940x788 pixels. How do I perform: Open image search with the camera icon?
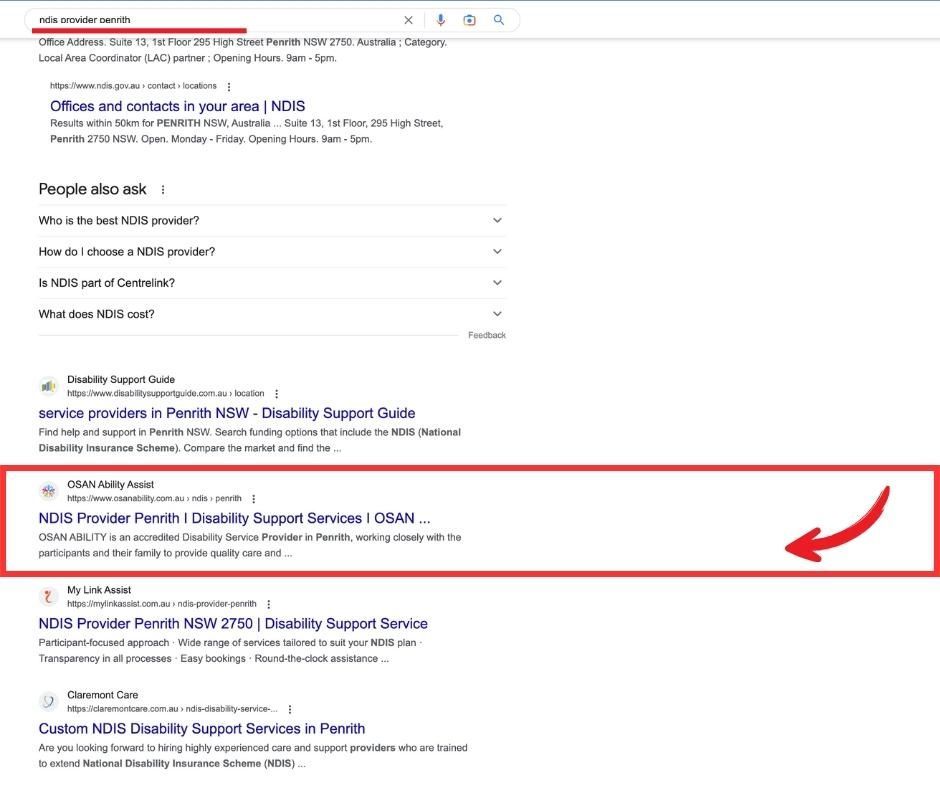(x=469, y=20)
